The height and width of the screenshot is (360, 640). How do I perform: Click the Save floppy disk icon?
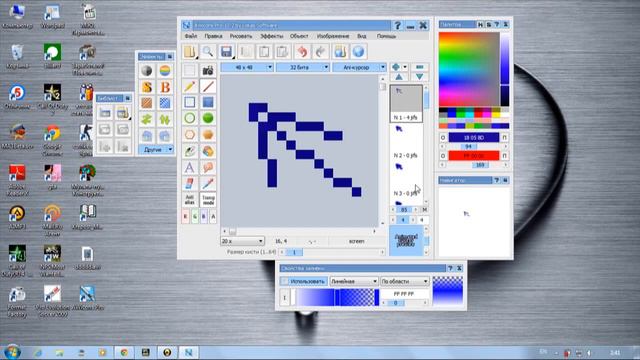click(x=226, y=51)
